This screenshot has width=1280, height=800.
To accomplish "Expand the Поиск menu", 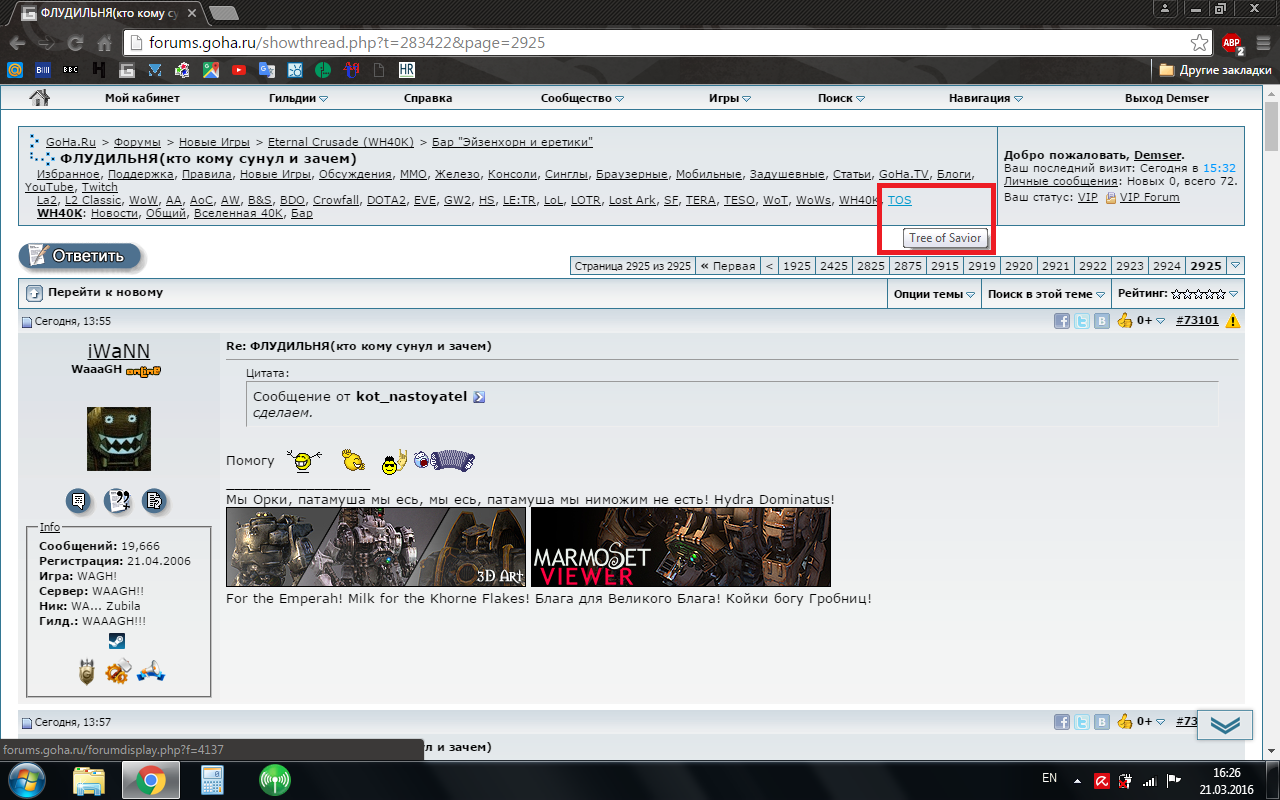I will tap(840, 98).
